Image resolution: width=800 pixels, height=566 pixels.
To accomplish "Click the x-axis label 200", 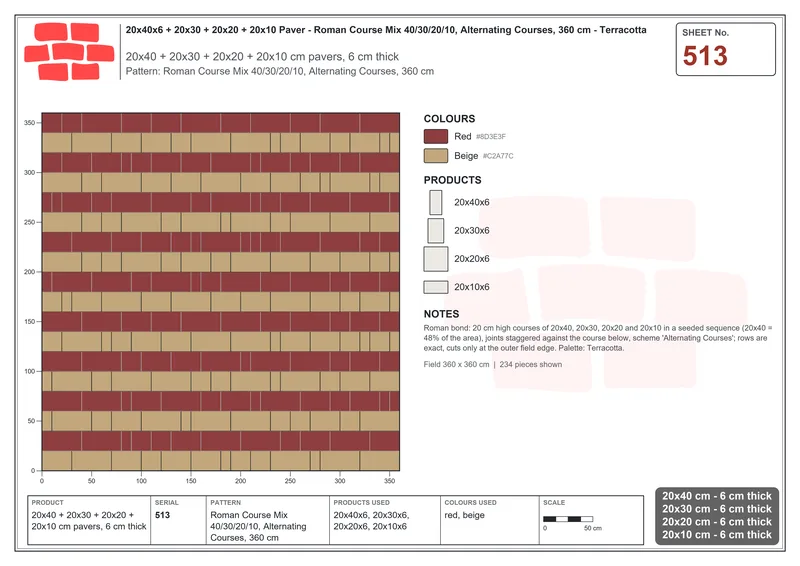I will pyautogui.click(x=240, y=481).
